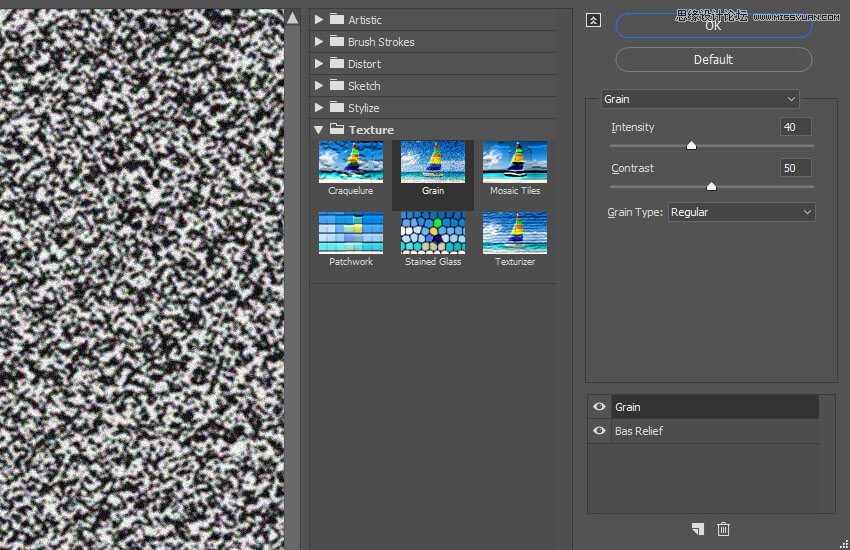Click the Intensity slider handle
The width and height of the screenshot is (850, 550).
(x=691, y=146)
